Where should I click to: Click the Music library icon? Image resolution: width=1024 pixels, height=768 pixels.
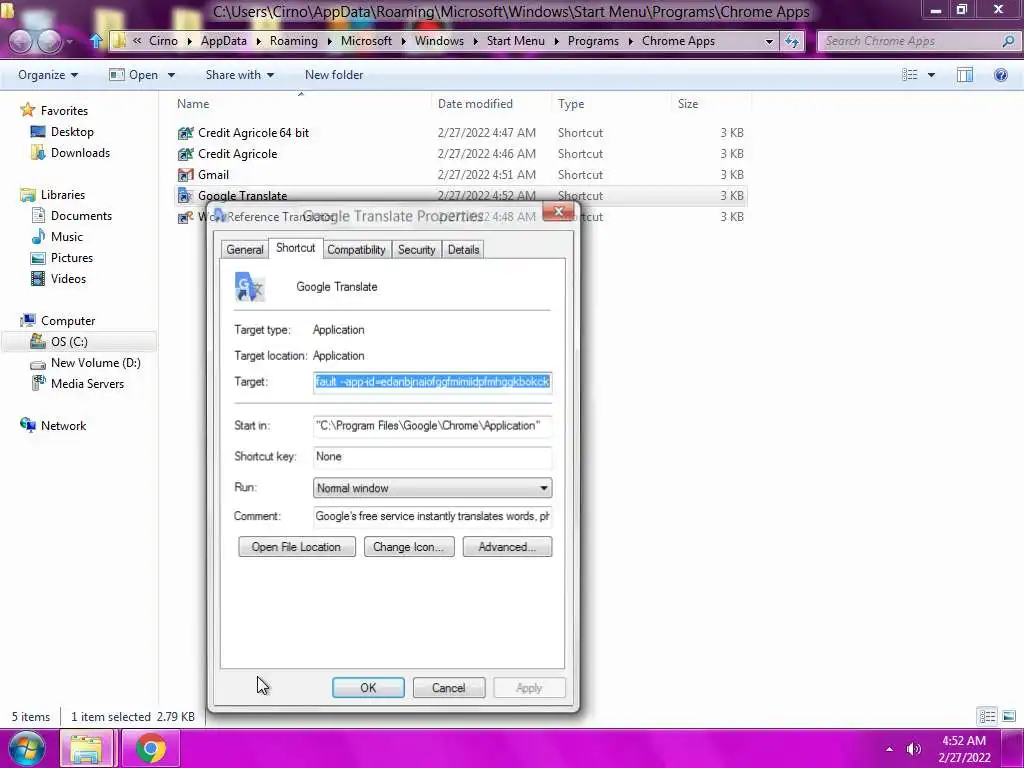38,236
